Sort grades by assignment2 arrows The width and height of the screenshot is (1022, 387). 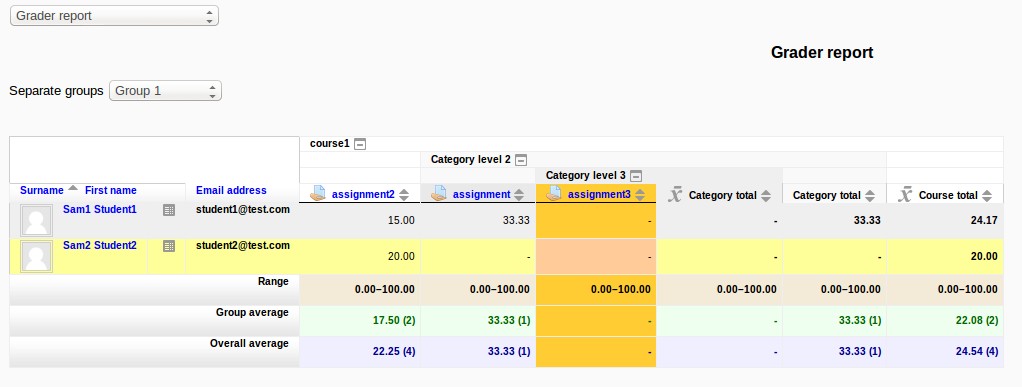[x=404, y=195]
